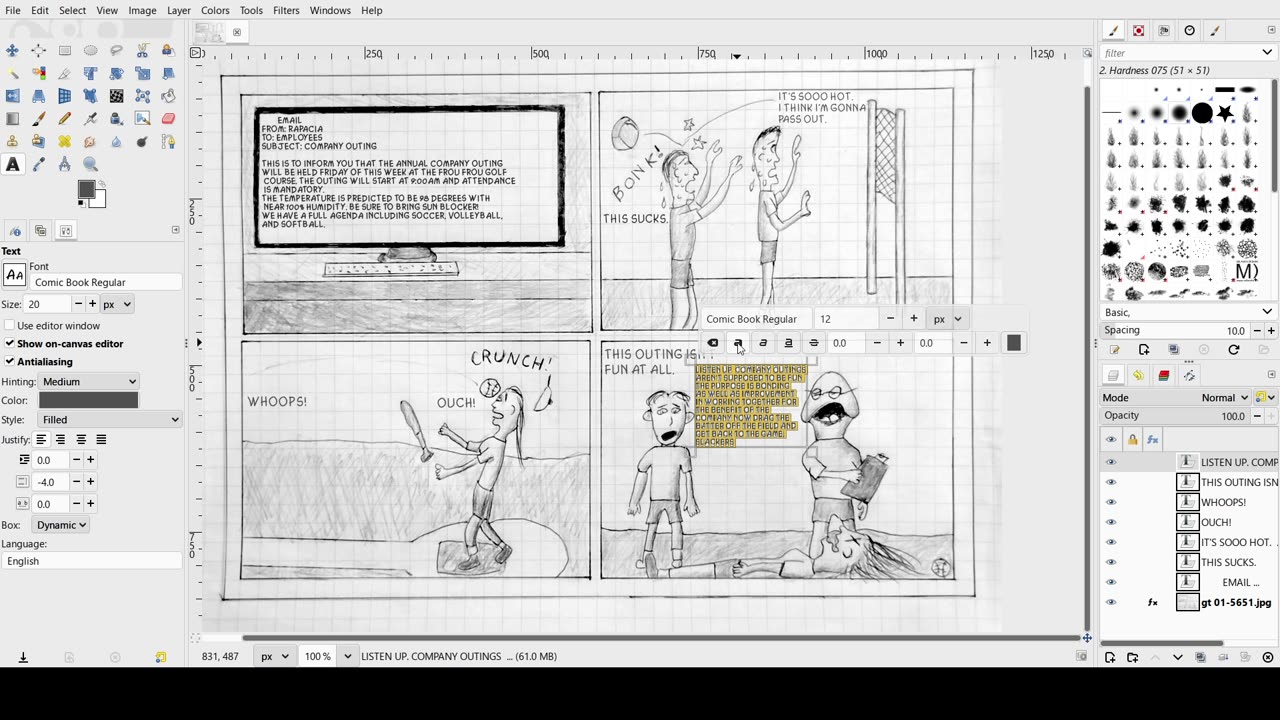Hide the THIS SUCKS. layer

[x=1110, y=562]
